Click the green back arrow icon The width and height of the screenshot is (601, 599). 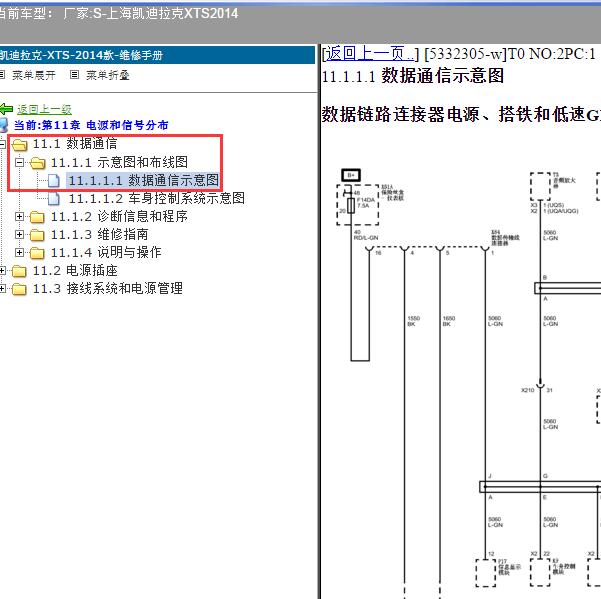(6, 109)
